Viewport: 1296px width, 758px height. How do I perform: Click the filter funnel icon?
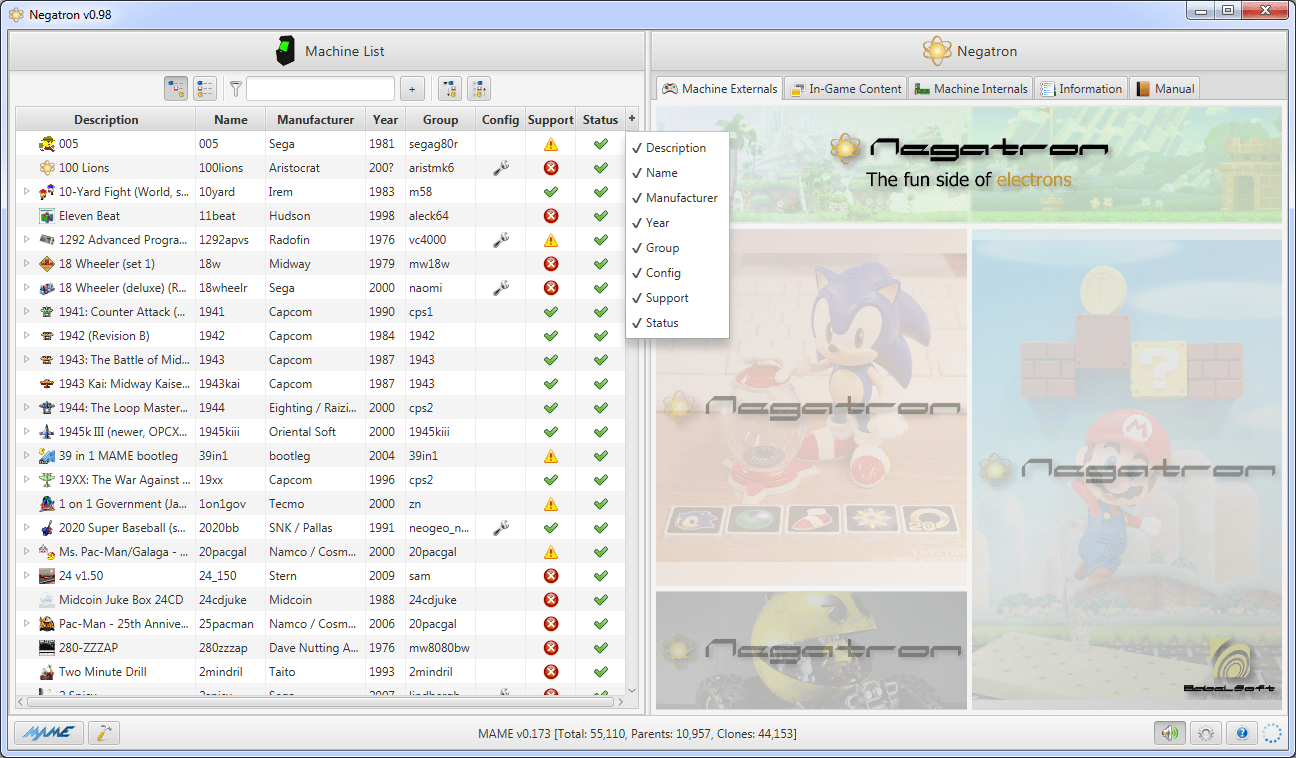[235, 89]
